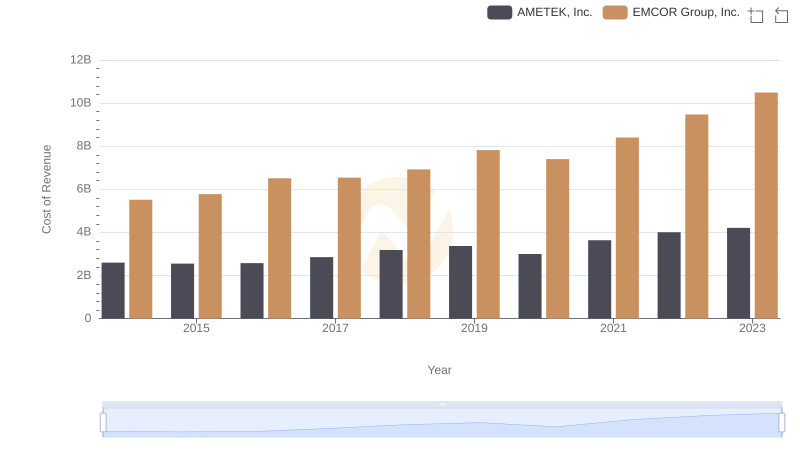Activate the zoom area select icon

pos(756,15)
